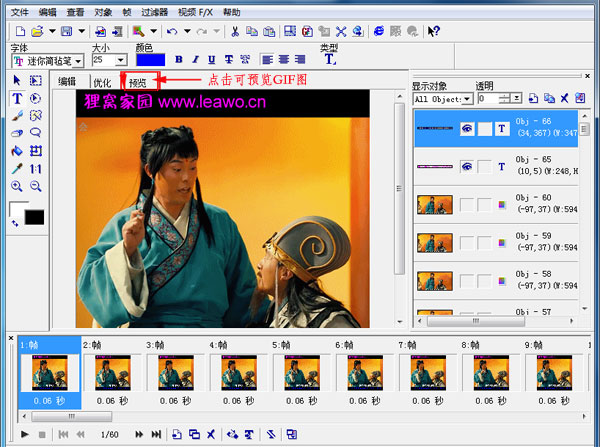Click the Cut scissors icon
The image size is (600, 447).
[235, 31]
